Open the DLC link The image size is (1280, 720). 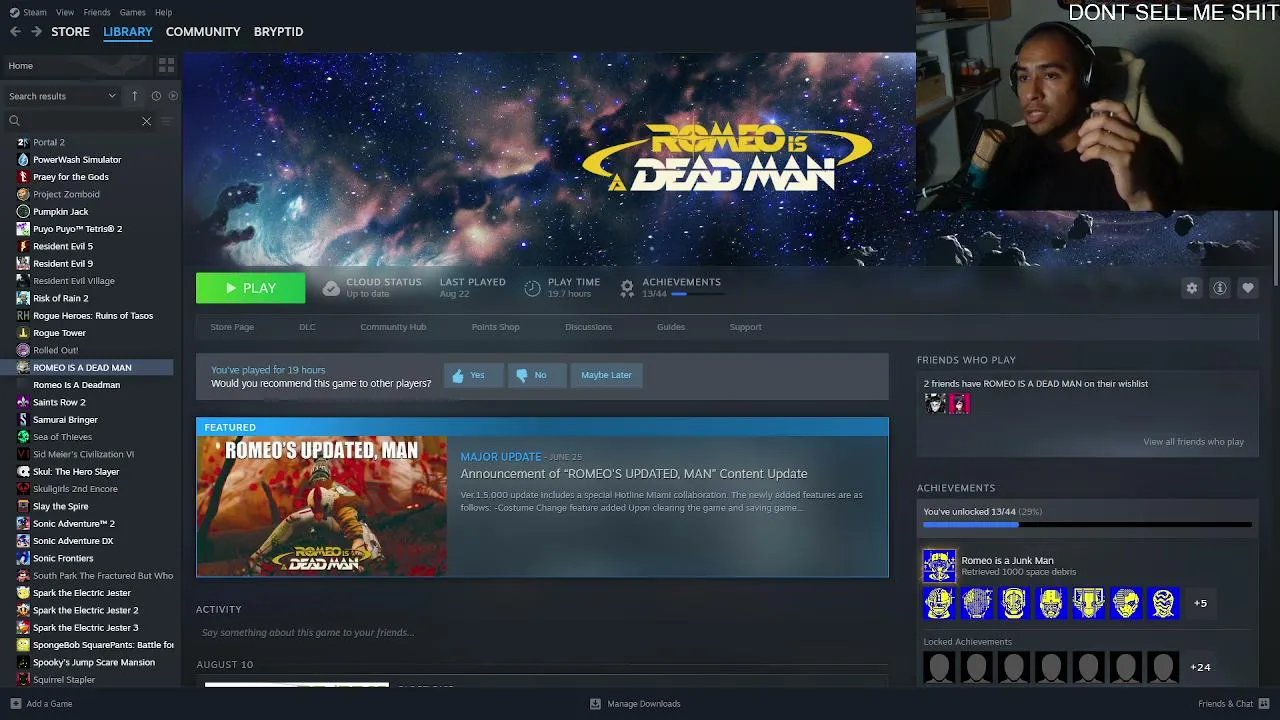(307, 327)
